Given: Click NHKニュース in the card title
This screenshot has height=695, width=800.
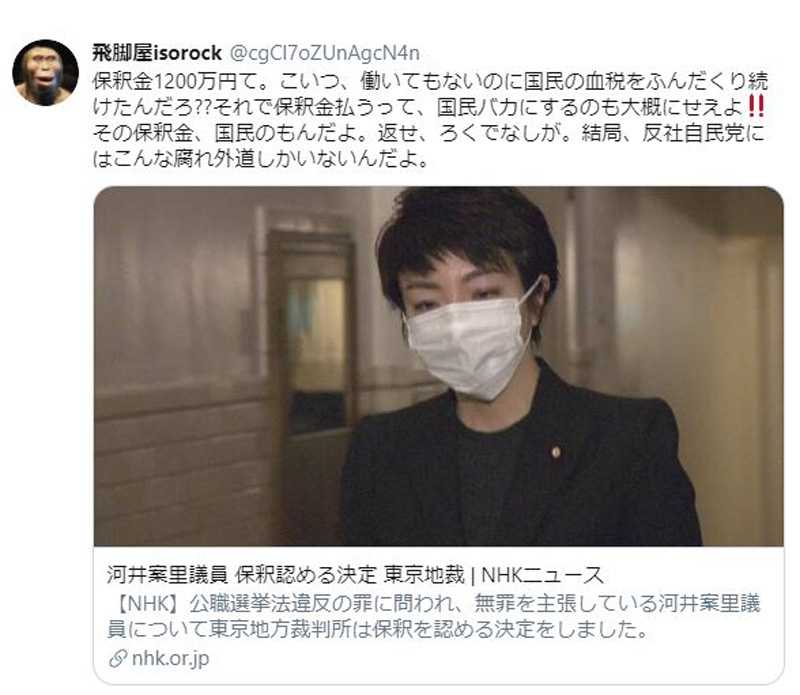Looking at the screenshot, I should click(542, 575).
